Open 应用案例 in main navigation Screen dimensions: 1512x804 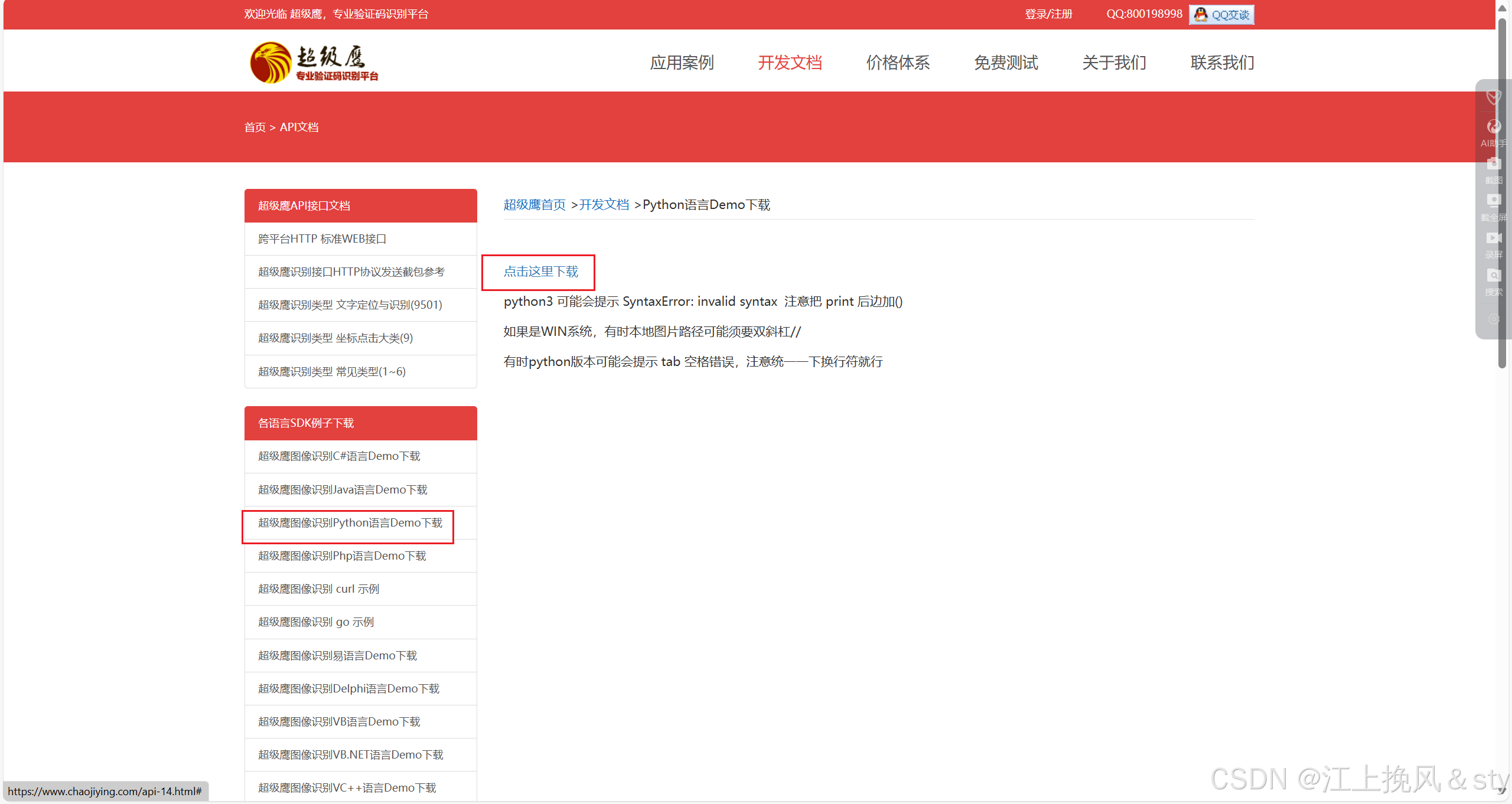point(682,62)
